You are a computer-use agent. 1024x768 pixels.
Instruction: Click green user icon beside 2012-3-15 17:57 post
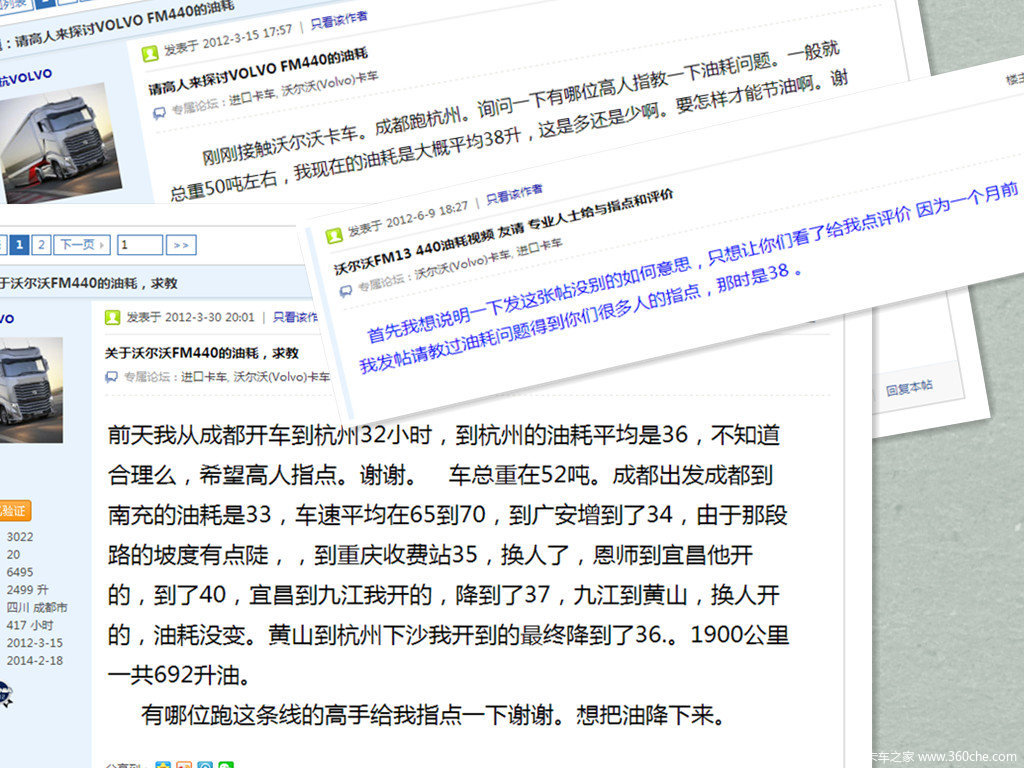click(x=150, y=54)
